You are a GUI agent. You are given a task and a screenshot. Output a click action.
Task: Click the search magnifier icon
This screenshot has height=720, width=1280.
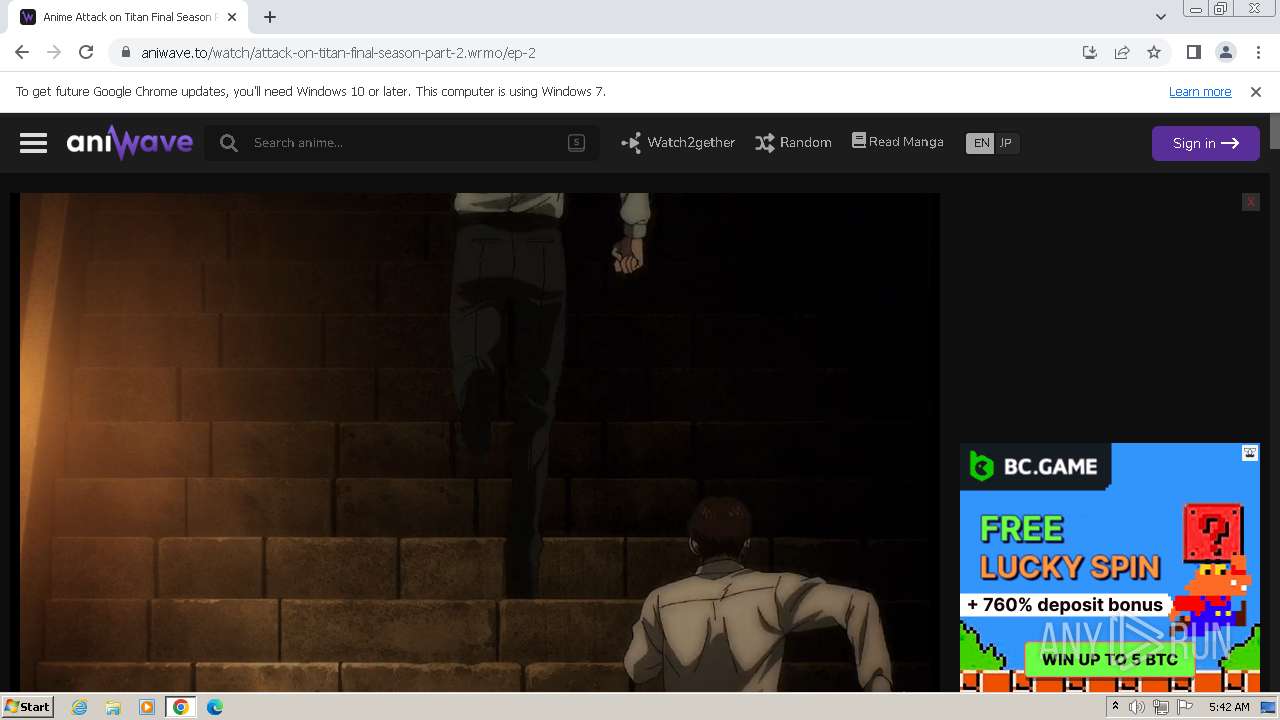[x=229, y=143]
